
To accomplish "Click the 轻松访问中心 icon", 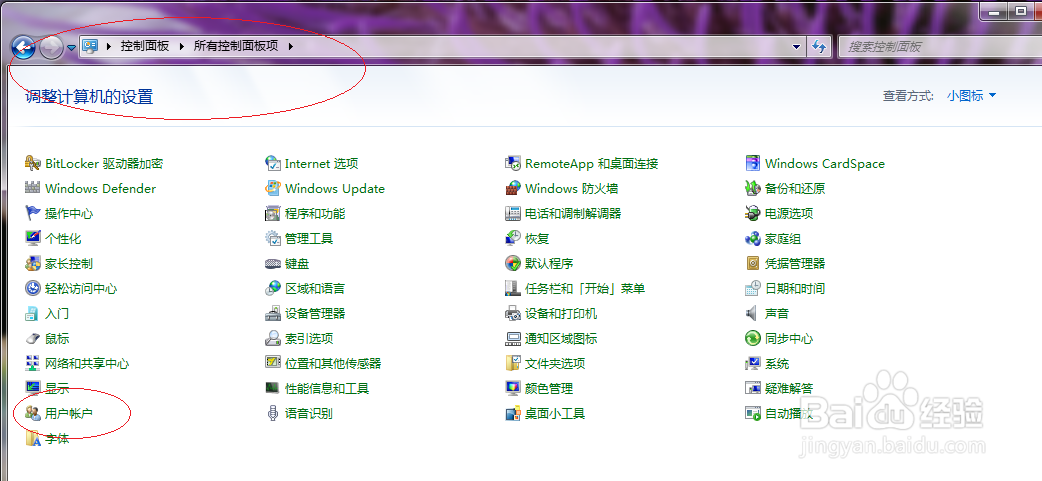I will click(33, 288).
